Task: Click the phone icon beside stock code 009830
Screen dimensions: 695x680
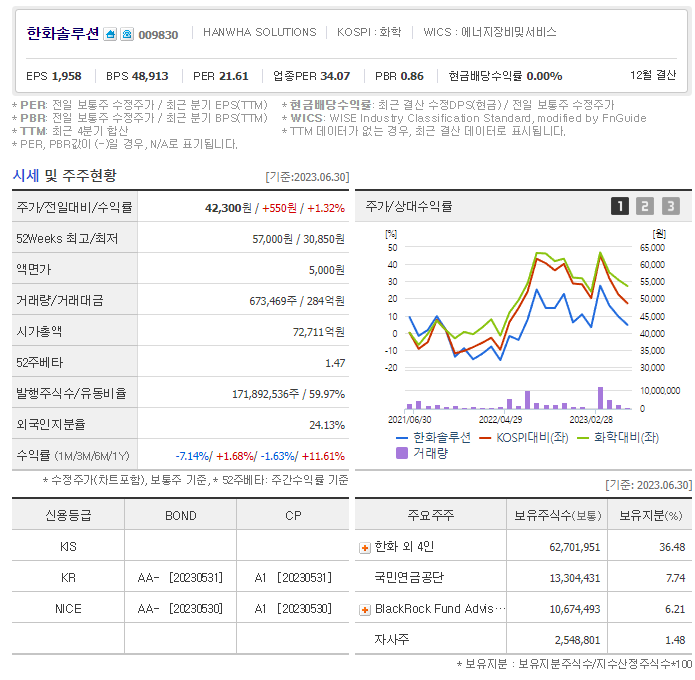Action: coord(127,34)
